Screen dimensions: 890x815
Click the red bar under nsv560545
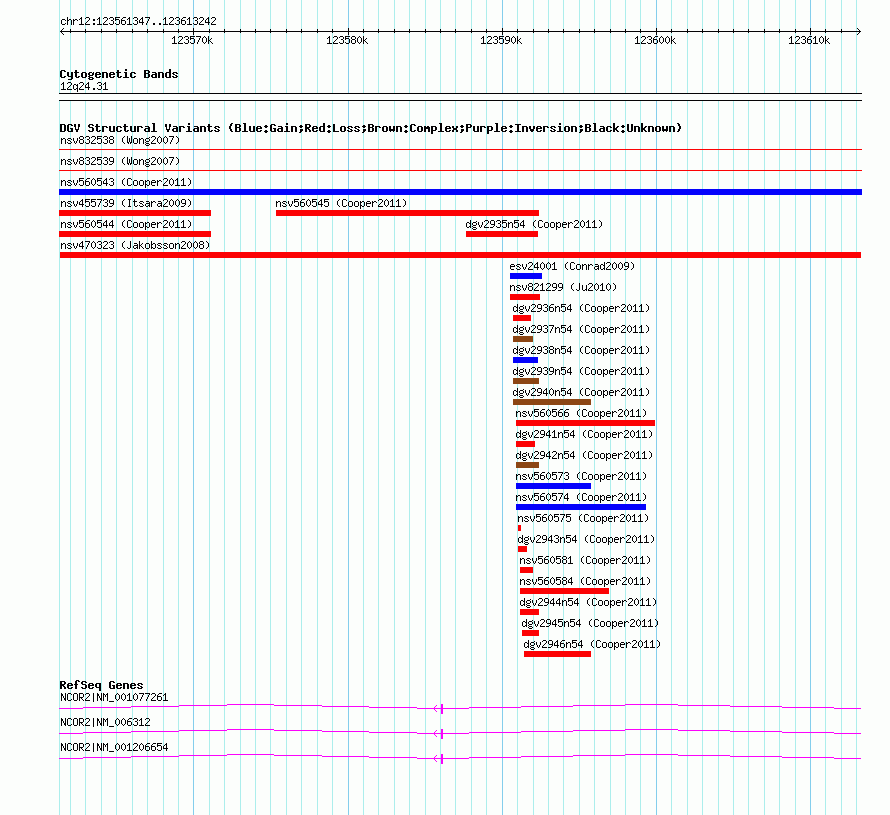coord(407,213)
